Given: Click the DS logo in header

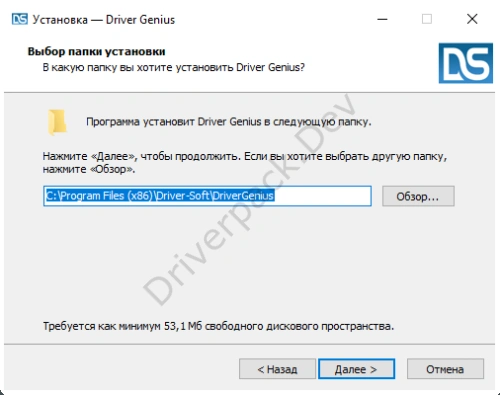Looking at the screenshot, I should point(466,63).
